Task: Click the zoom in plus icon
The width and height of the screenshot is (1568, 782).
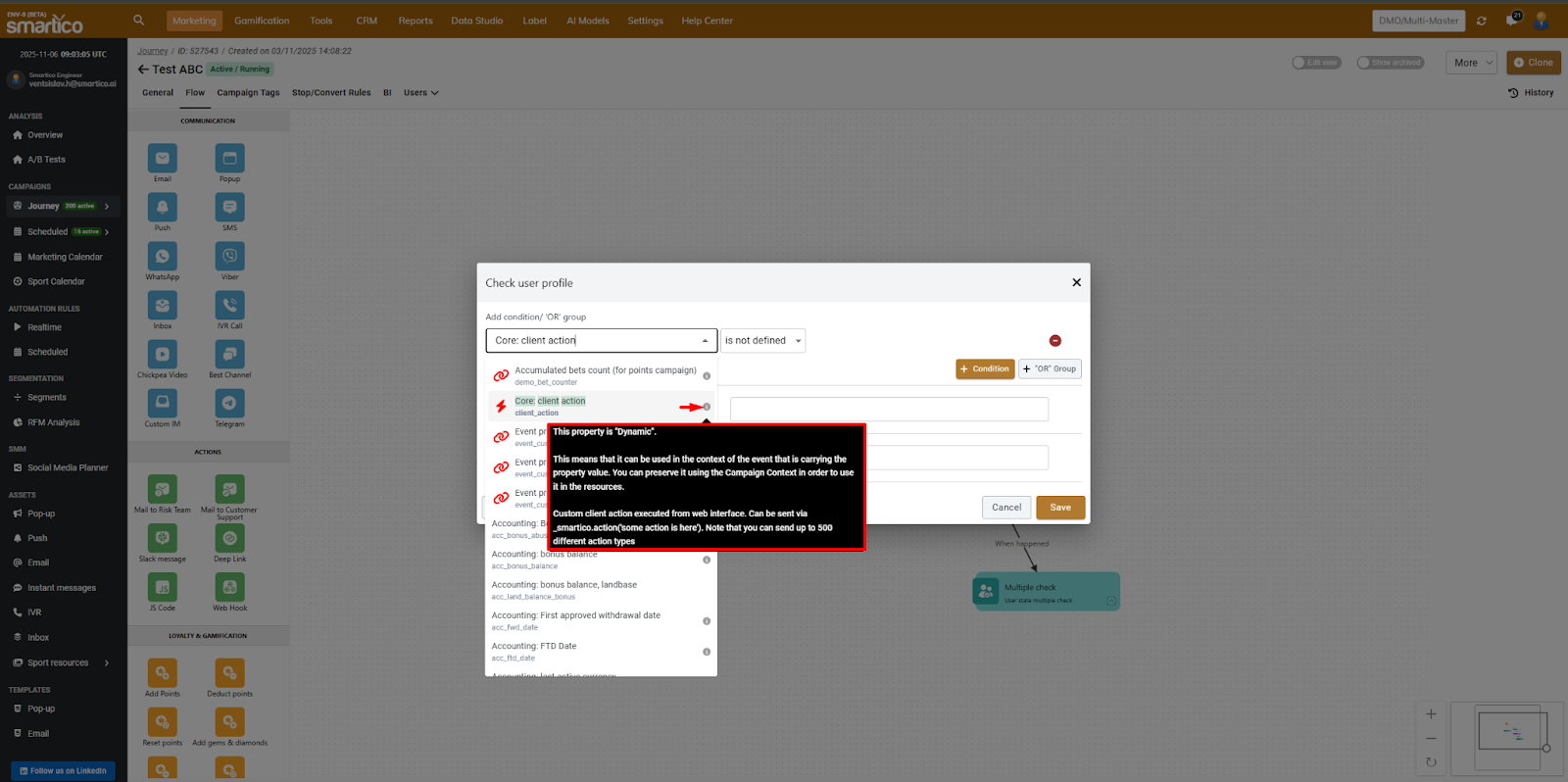Action: click(1431, 714)
